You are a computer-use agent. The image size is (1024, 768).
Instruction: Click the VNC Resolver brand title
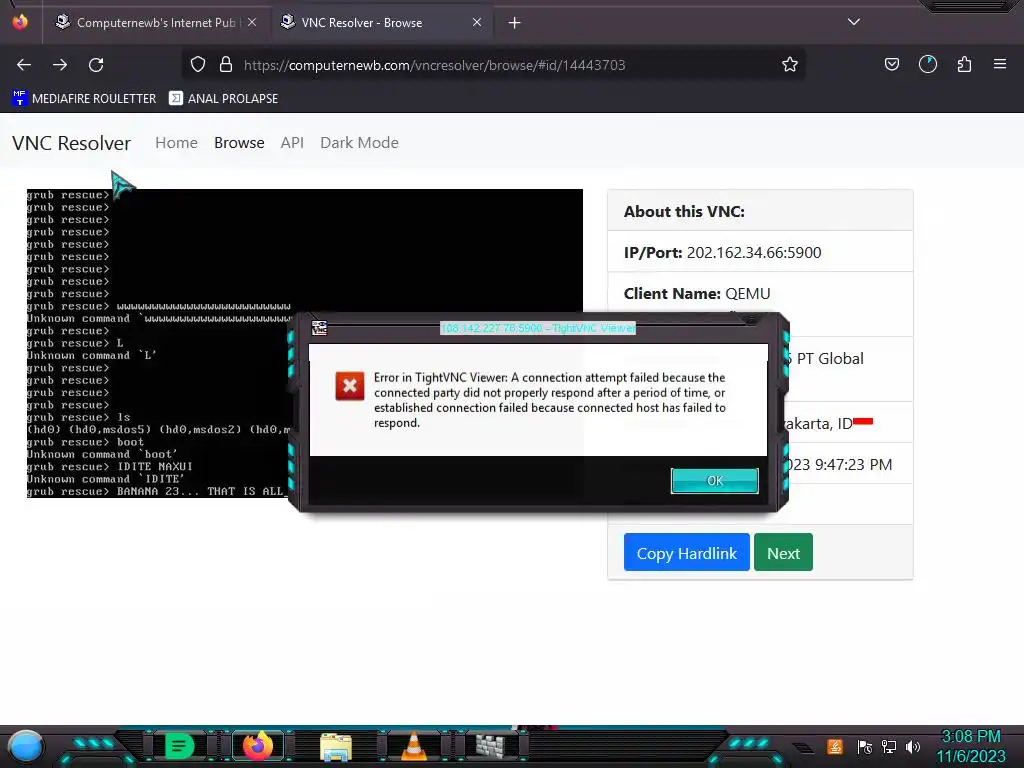(x=71, y=143)
